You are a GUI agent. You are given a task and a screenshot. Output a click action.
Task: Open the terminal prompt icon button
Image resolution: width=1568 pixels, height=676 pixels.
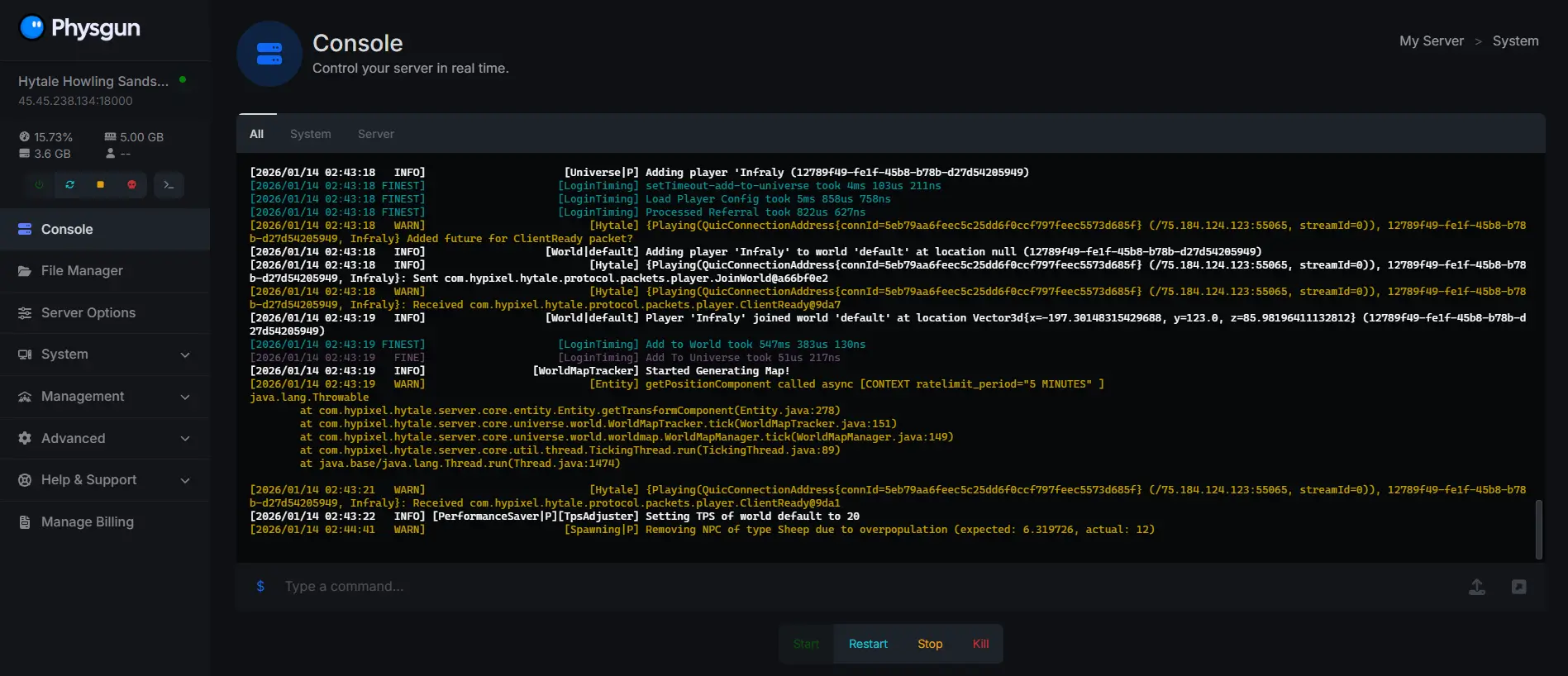(x=169, y=185)
